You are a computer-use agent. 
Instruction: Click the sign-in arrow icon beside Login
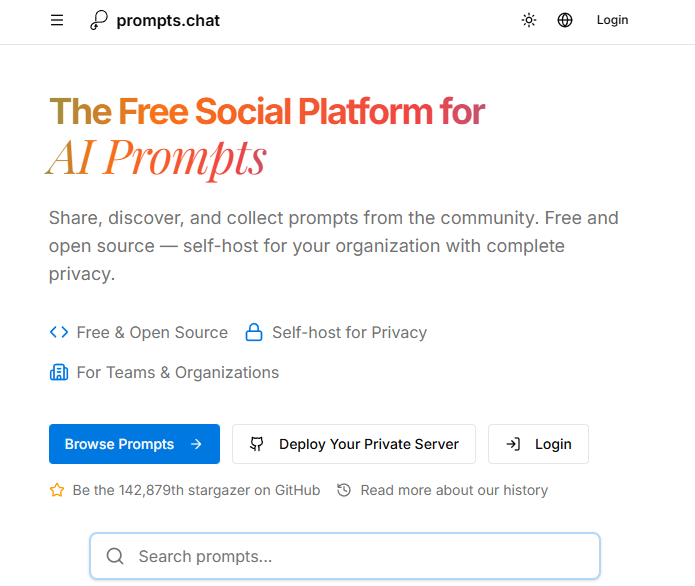tap(513, 444)
